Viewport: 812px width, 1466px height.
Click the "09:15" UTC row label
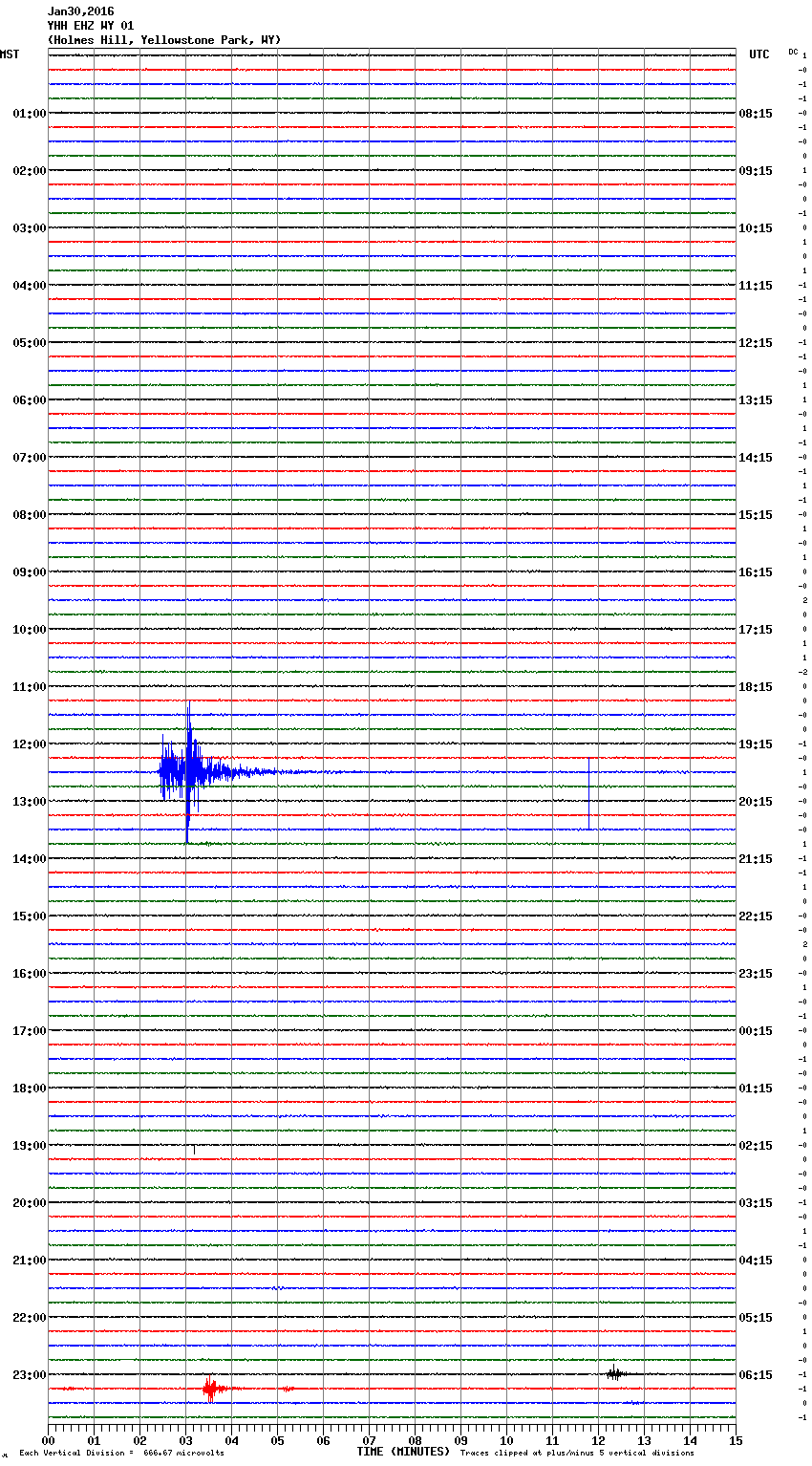click(756, 171)
